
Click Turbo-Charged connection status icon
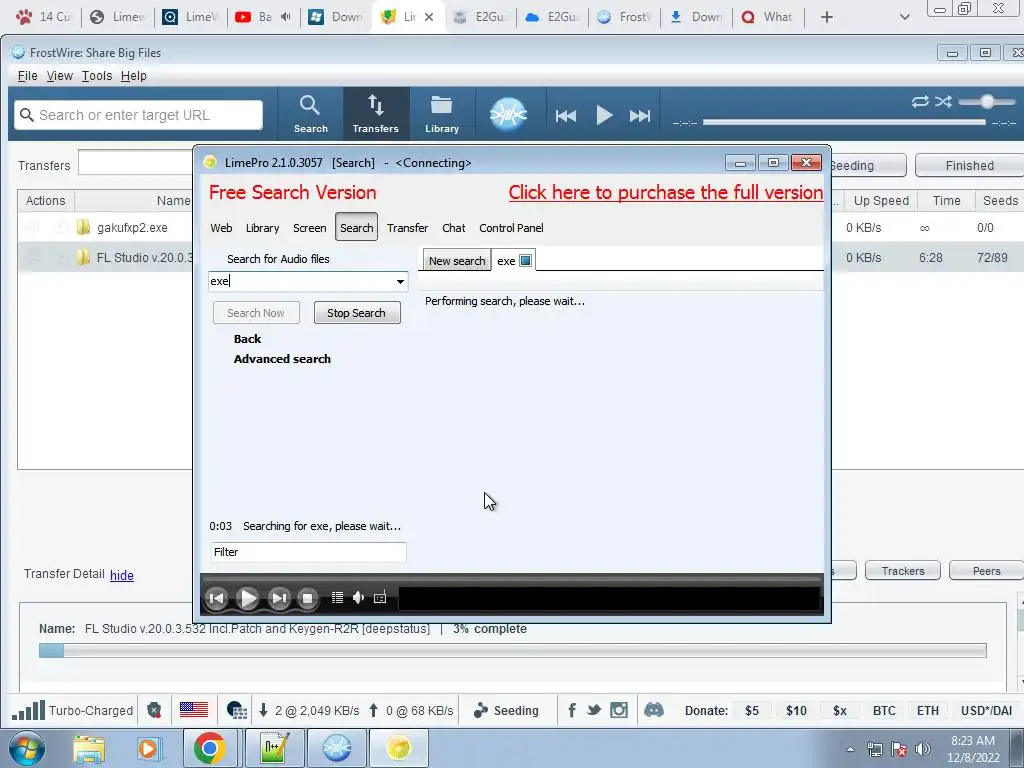[x=29, y=710]
